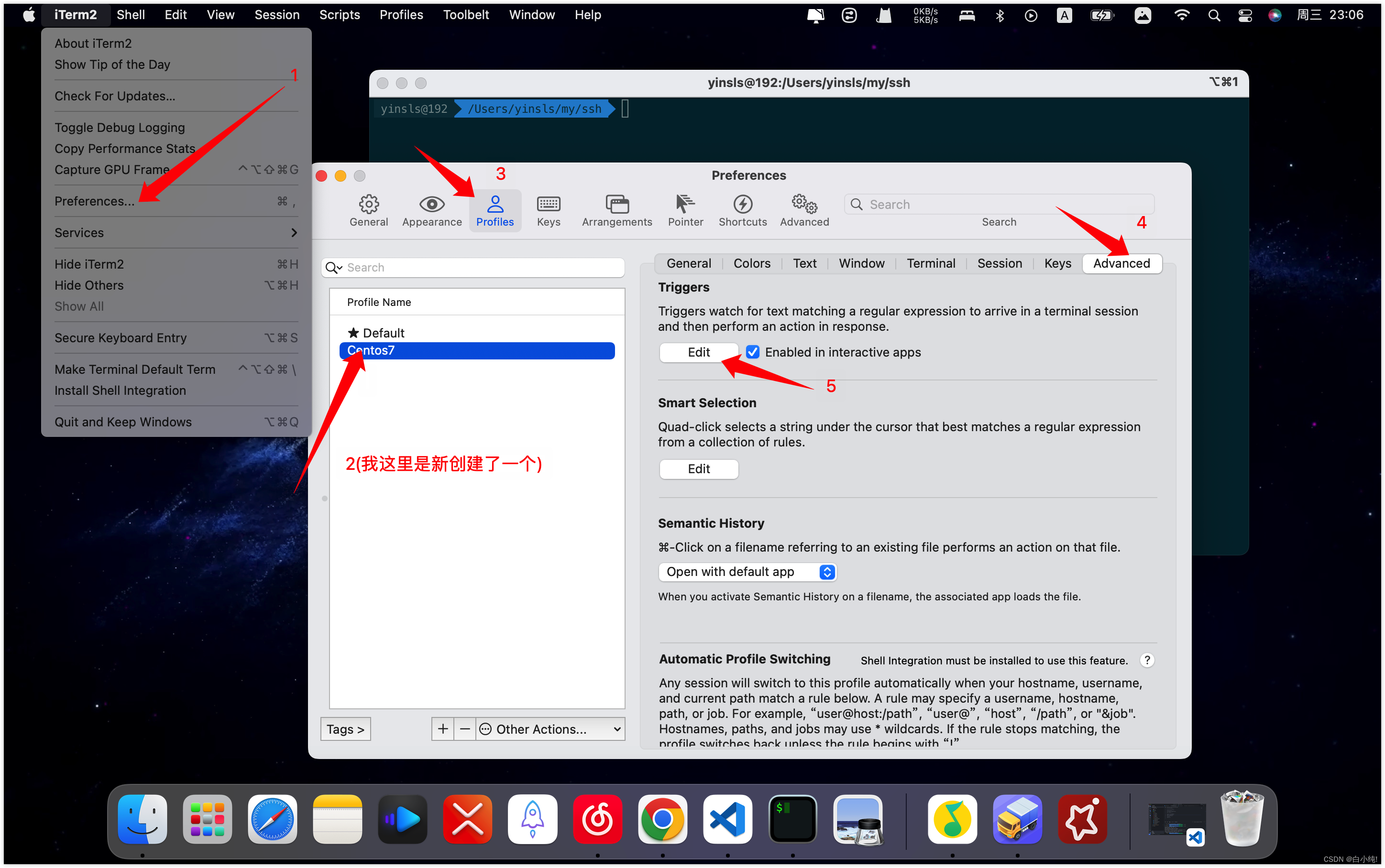The image size is (1385, 868).
Task: Click the Spotlight search icon in menu bar
Action: [x=1214, y=15]
